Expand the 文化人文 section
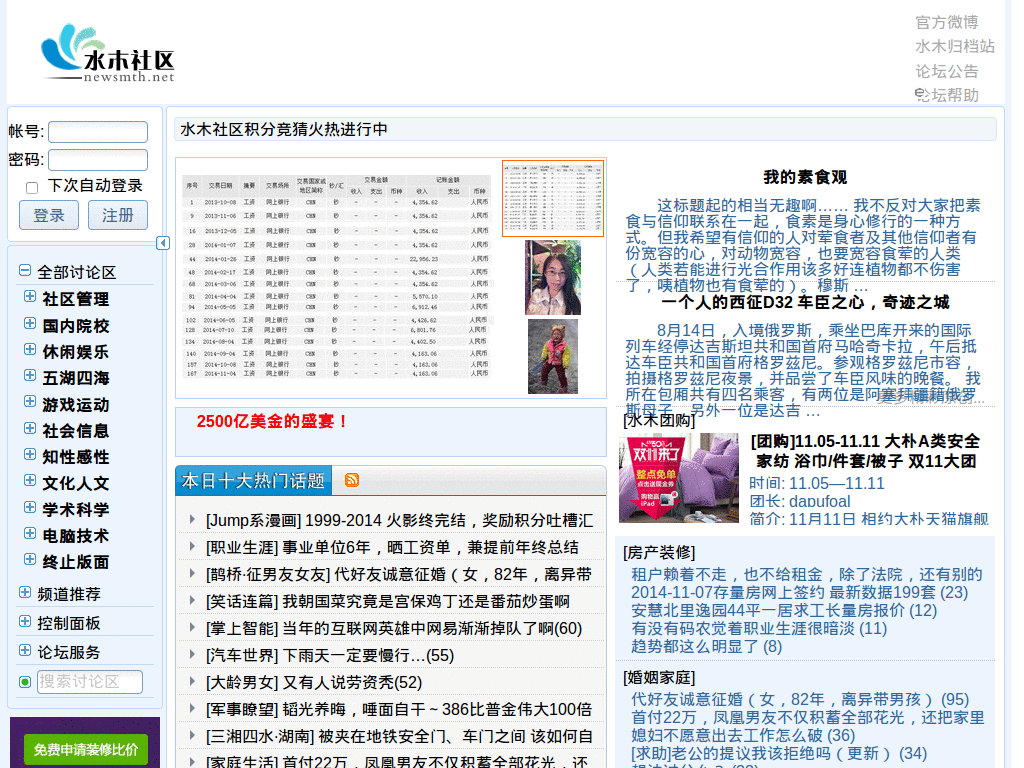 (x=30, y=481)
